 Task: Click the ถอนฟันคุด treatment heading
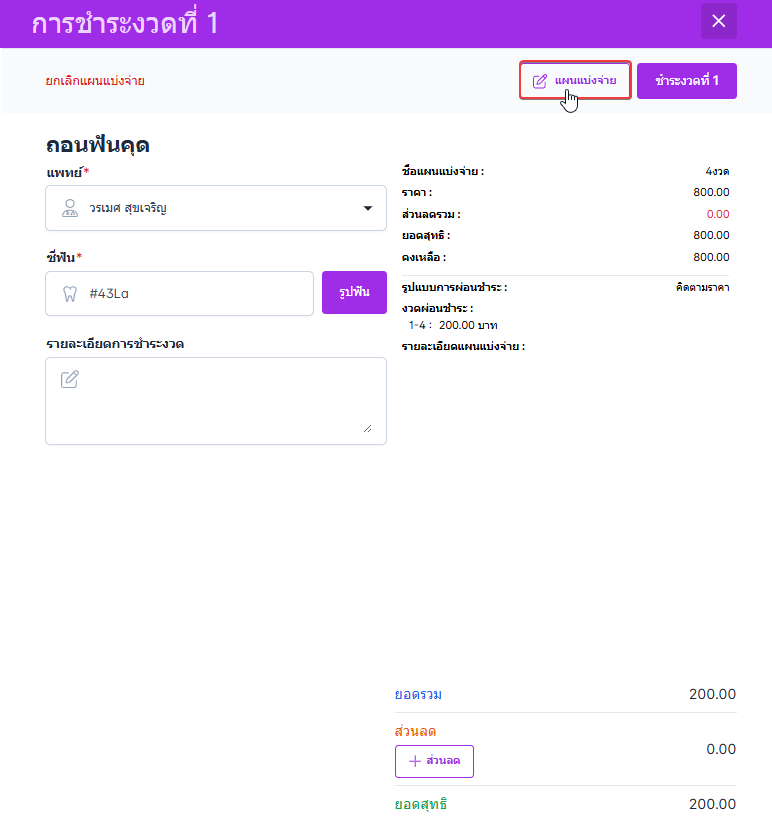(x=98, y=145)
